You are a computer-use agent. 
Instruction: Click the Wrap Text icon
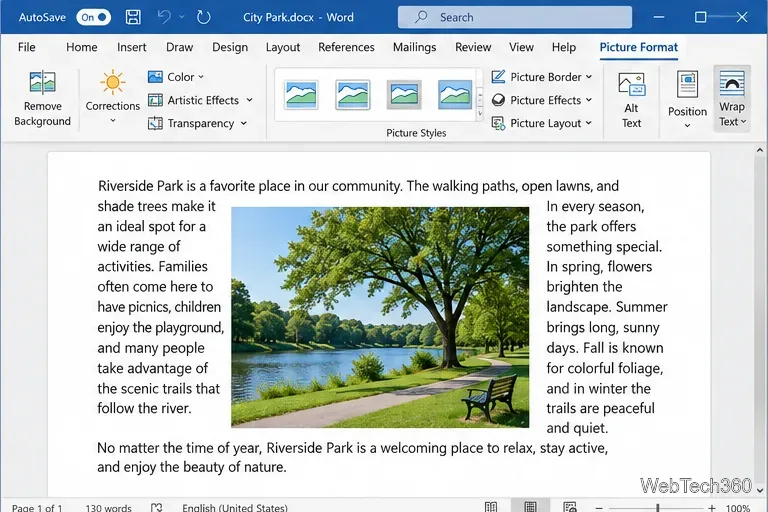[x=732, y=83]
